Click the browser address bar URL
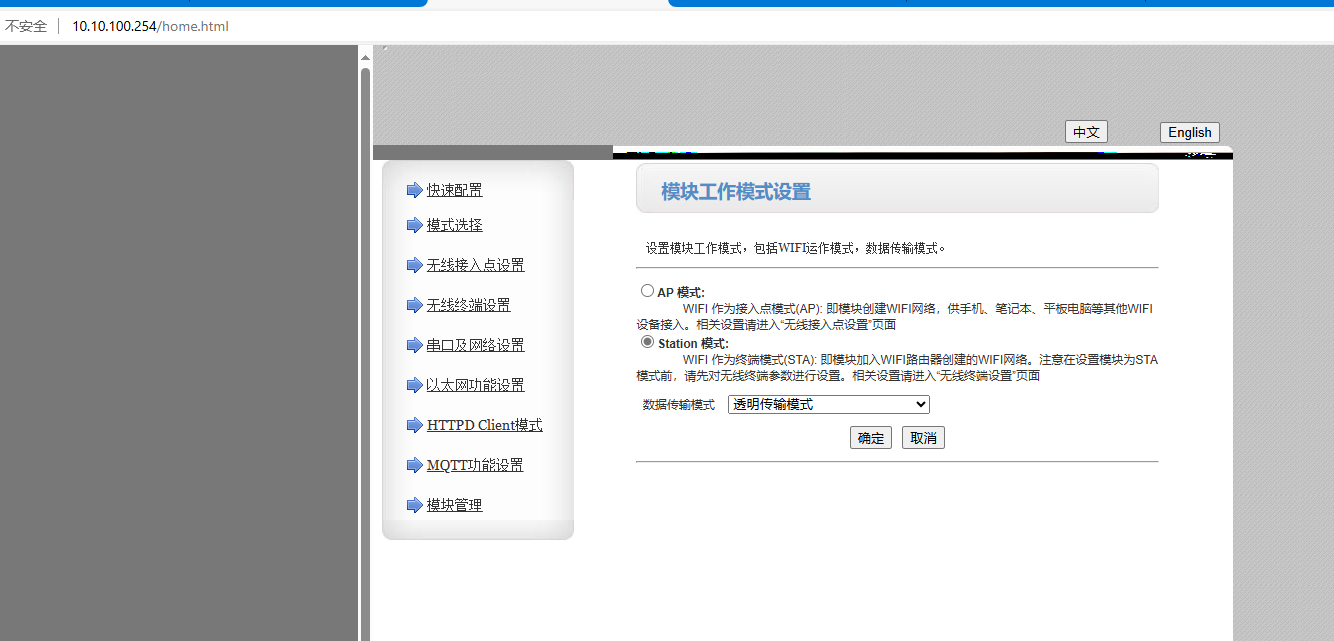The height and width of the screenshot is (641, 1334). (150, 26)
